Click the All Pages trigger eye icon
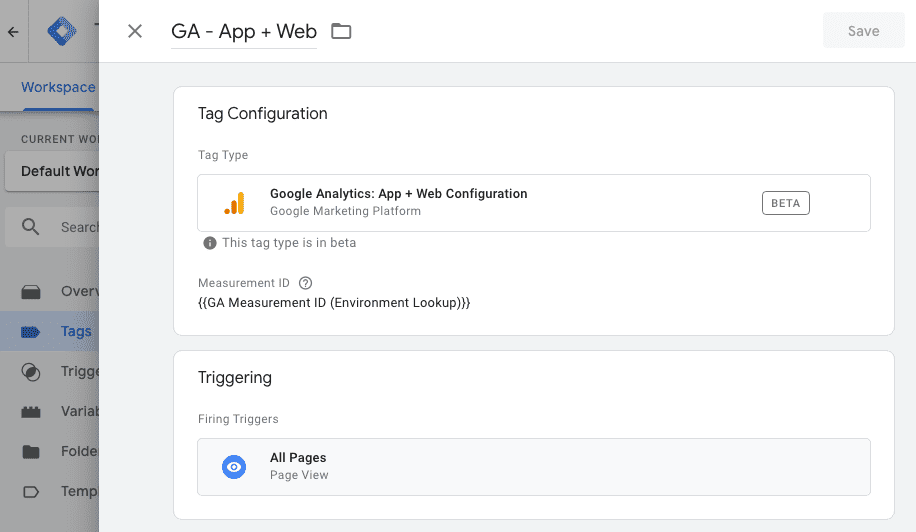This screenshot has height=532, width=916. click(x=234, y=467)
